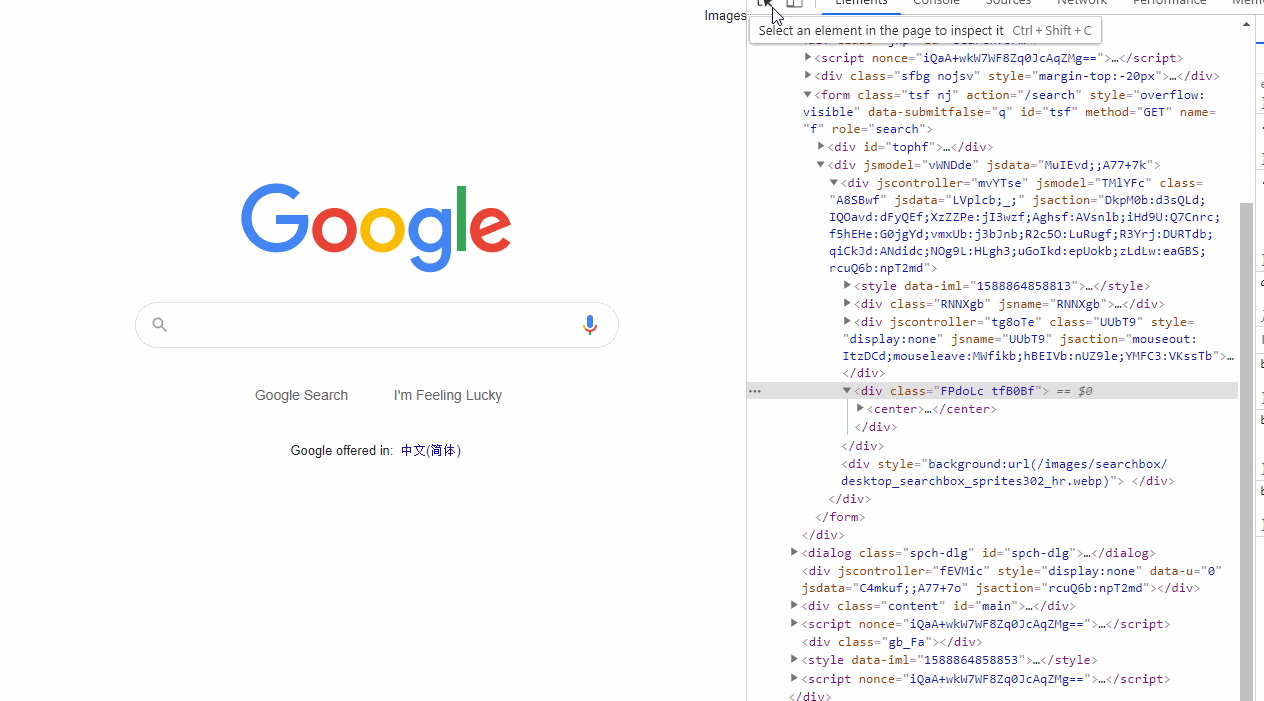Expand the div class="RNNXgb" node
The image size is (1264, 701).
pyautogui.click(x=847, y=303)
